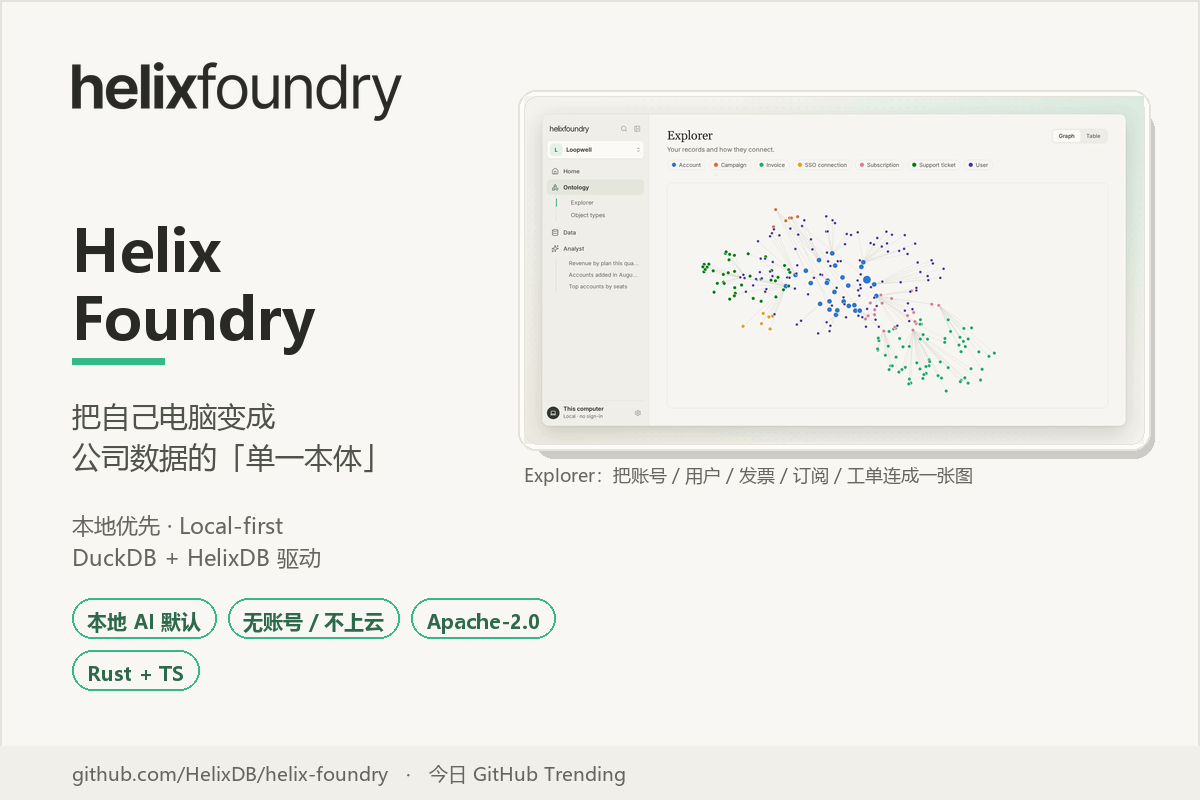Open settings via the gear icon
This screenshot has width=1200, height=800.
638,412
